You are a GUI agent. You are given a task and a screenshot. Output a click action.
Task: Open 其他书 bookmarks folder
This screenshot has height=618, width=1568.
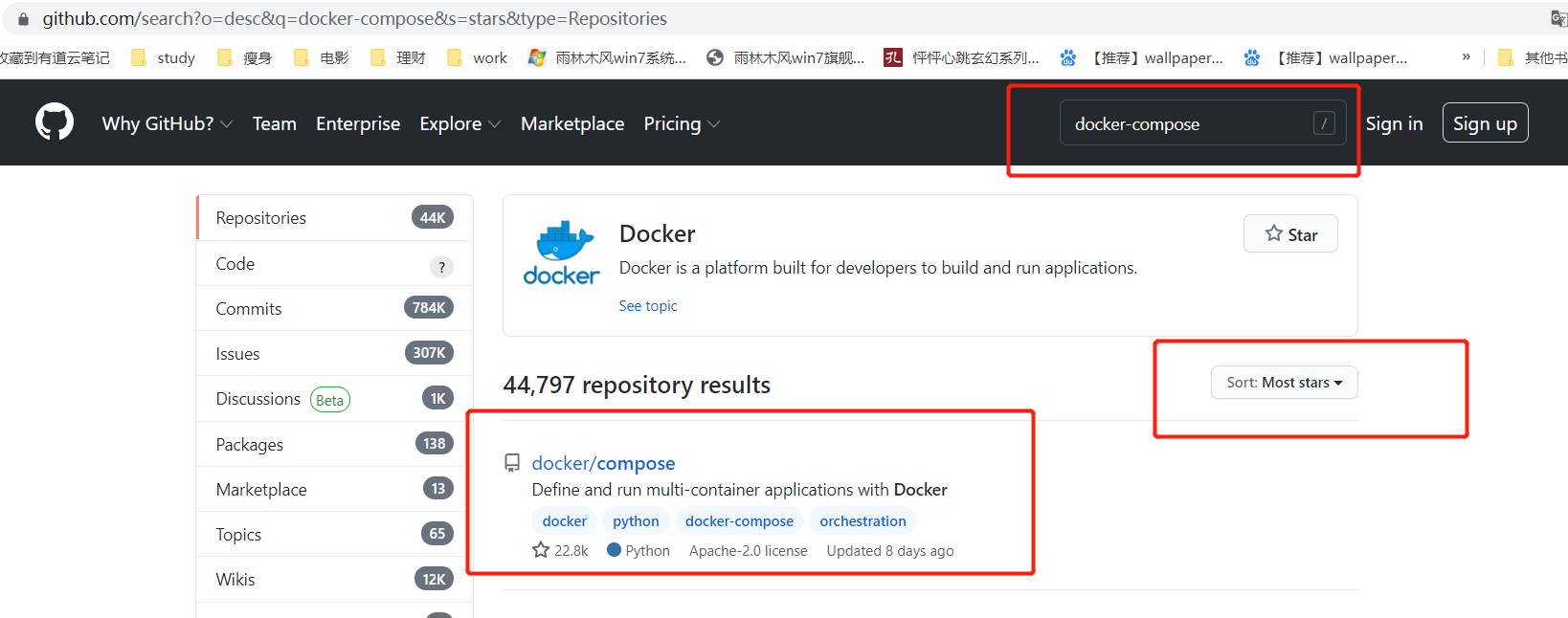click(1533, 58)
